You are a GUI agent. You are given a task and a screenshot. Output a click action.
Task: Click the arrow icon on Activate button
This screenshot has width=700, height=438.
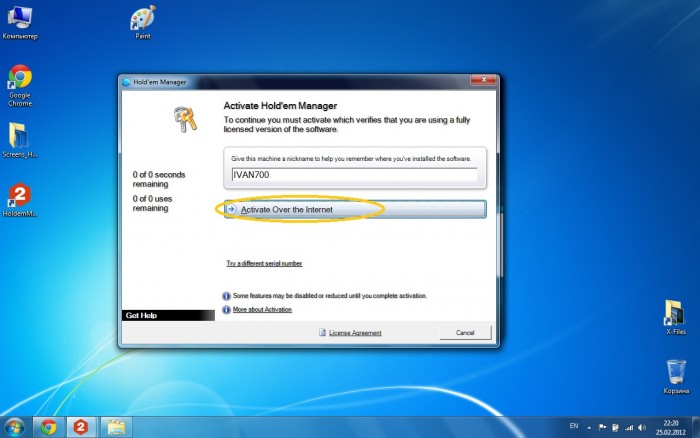[x=231, y=209]
